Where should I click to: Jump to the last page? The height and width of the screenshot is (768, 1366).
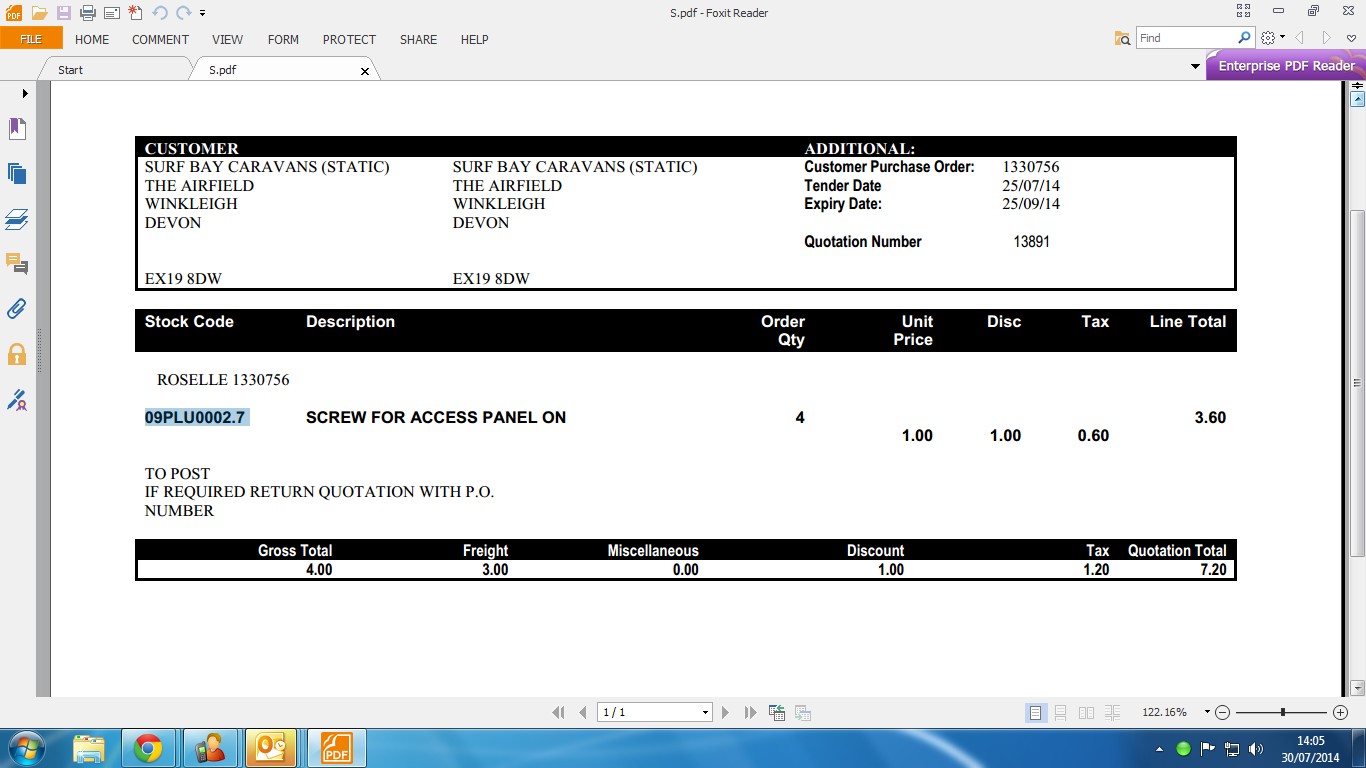click(751, 713)
